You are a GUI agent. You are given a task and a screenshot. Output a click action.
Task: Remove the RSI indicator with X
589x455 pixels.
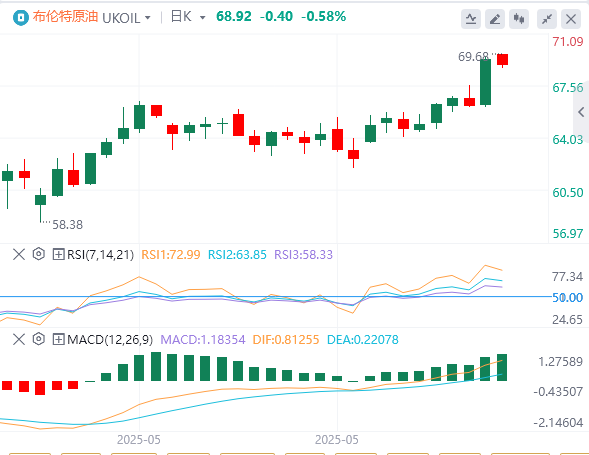pos(19,254)
